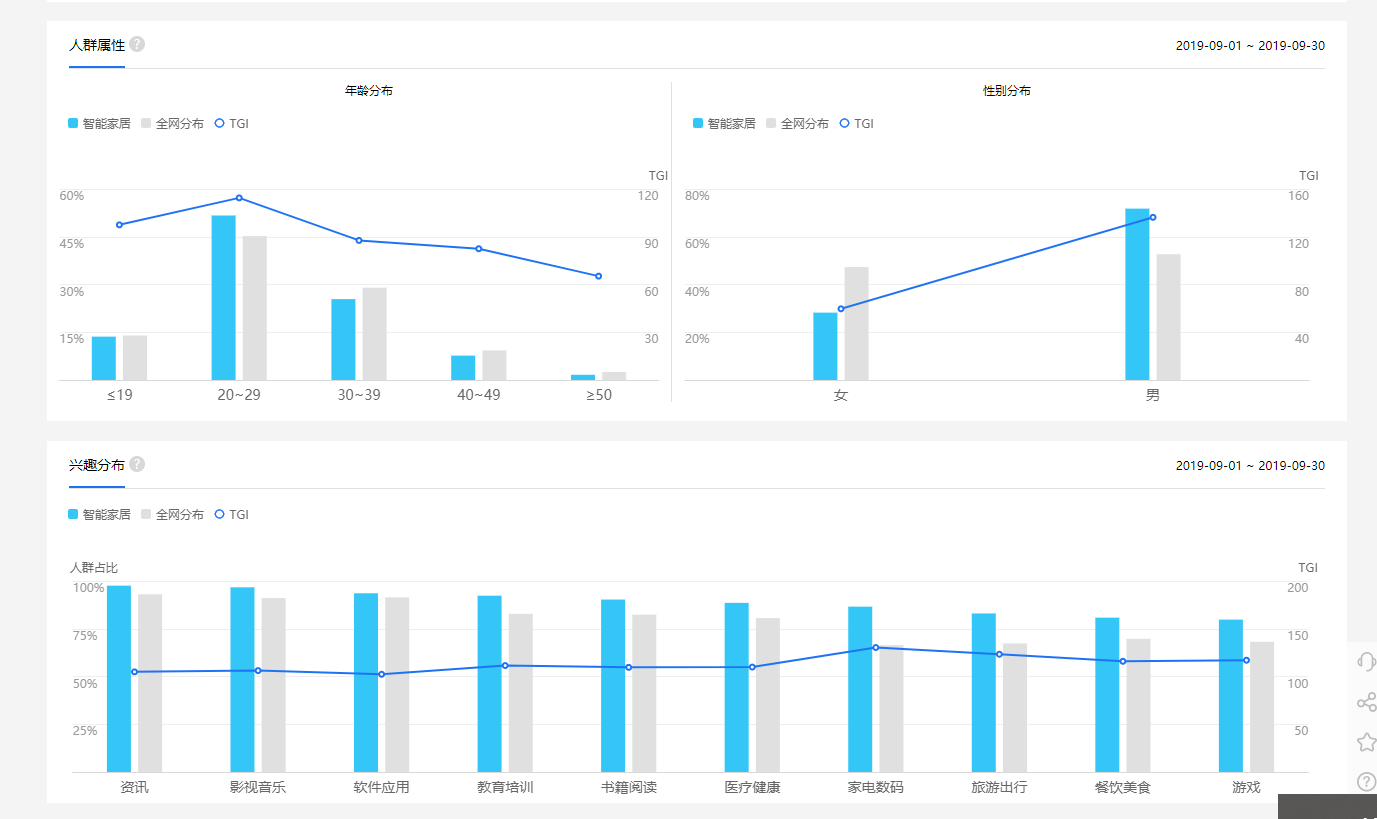
Task: Click the 影视音乐 axis label
Action: point(258,788)
